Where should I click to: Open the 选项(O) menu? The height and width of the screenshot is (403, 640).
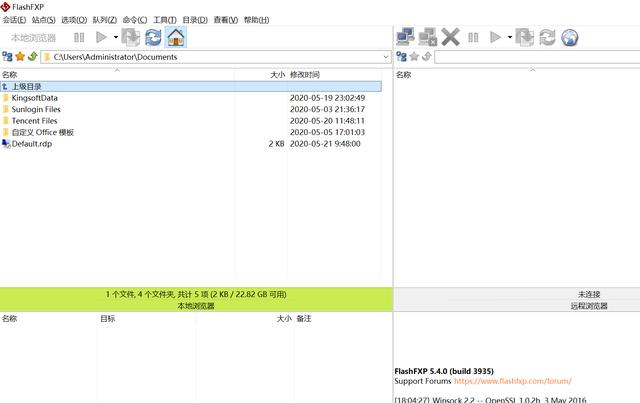(x=74, y=20)
